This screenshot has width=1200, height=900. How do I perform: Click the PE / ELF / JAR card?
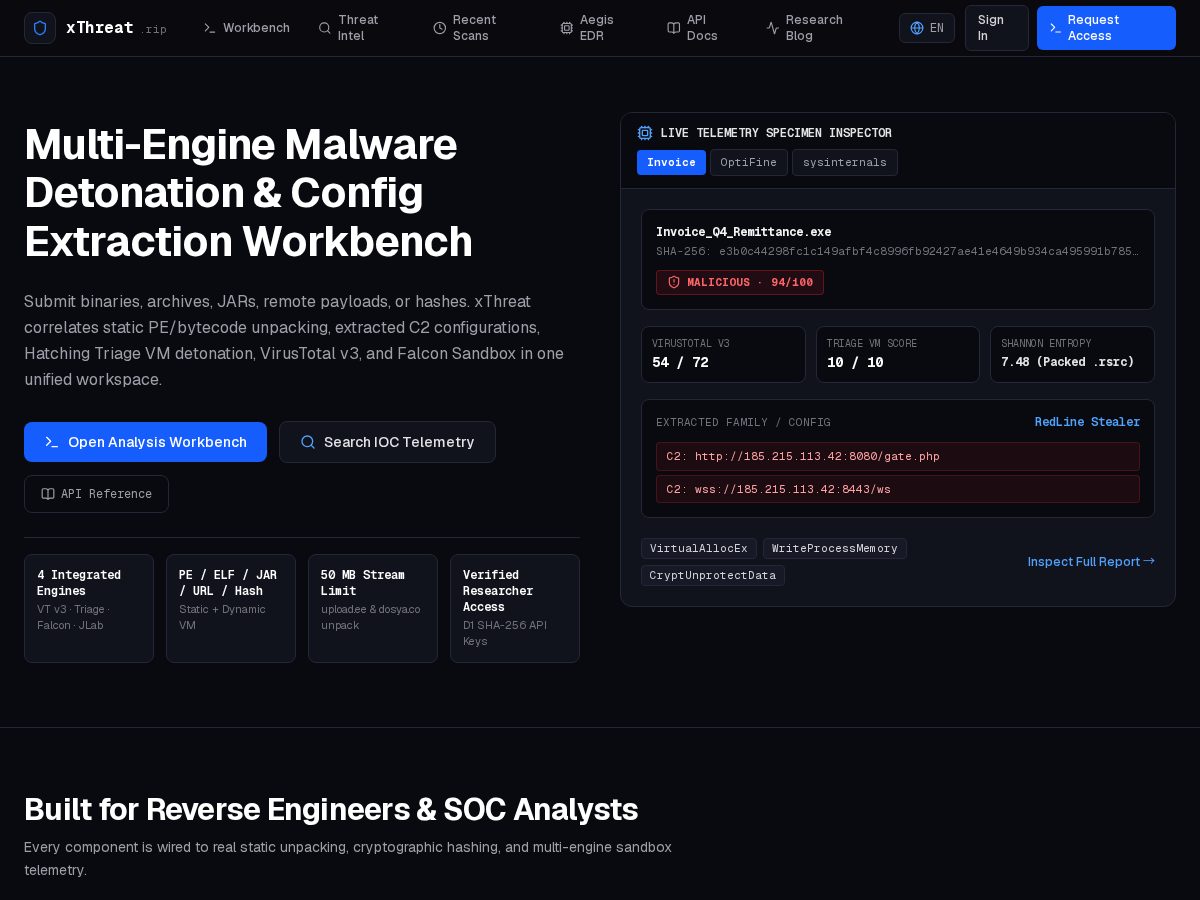231,608
